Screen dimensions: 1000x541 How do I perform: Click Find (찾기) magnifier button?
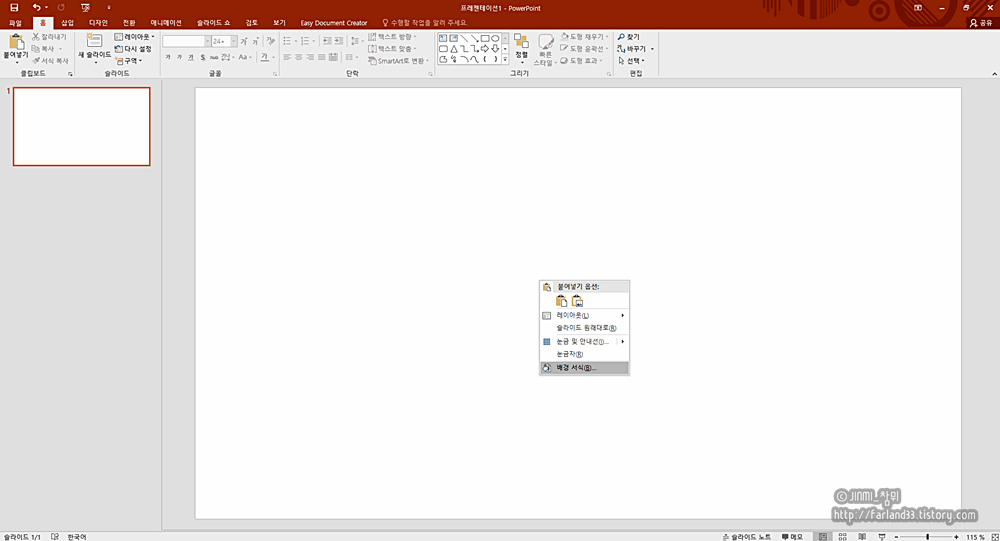(628, 37)
